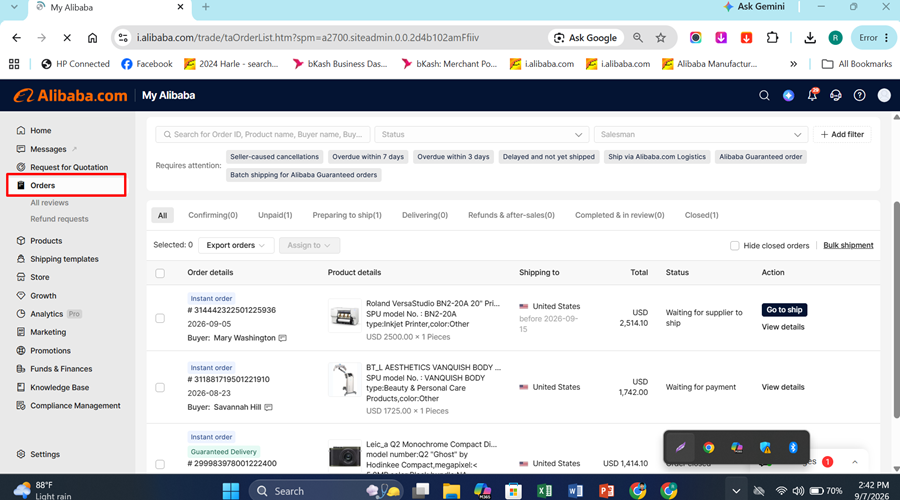
Task: Click the chat icon beside buyer Mary Washington
Action: [282, 338]
